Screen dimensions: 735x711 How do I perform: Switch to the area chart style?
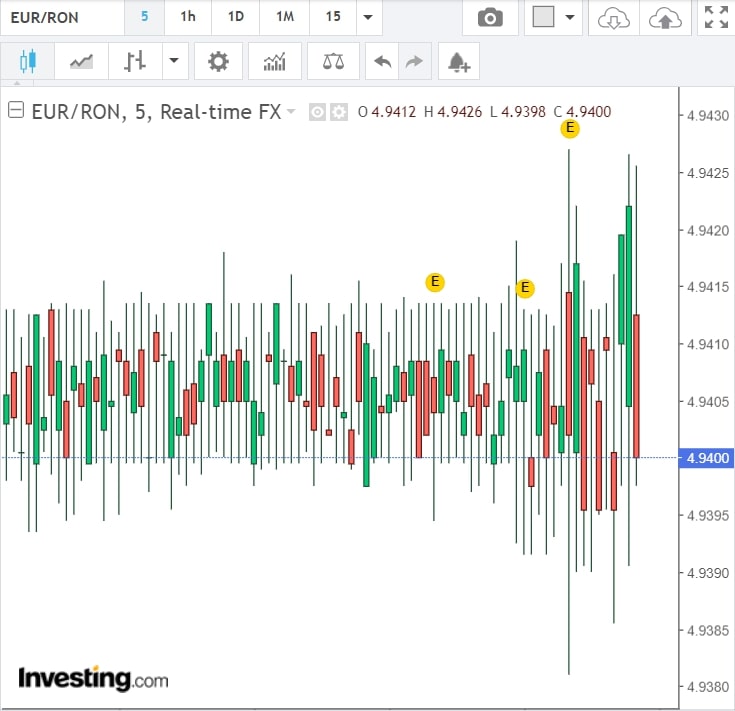[x=81, y=62]
